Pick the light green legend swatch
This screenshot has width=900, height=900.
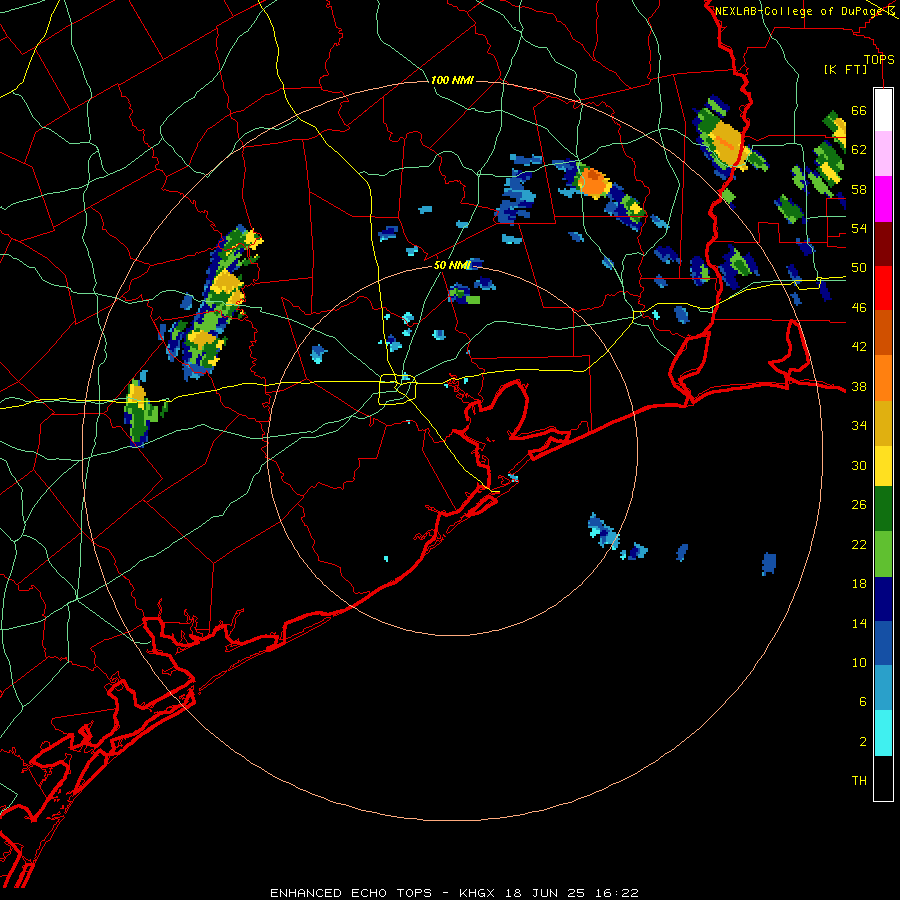883,554
